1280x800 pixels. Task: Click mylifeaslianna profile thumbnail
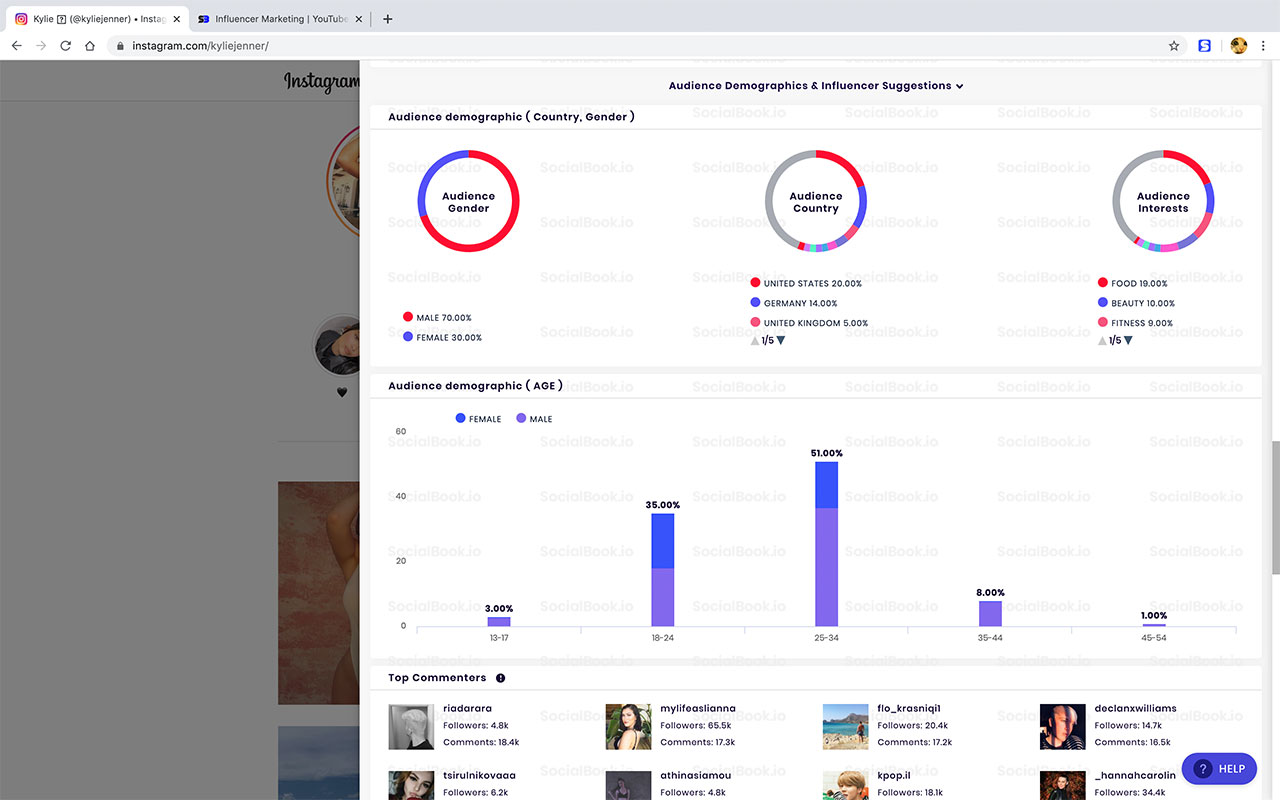tap(628, 727)
